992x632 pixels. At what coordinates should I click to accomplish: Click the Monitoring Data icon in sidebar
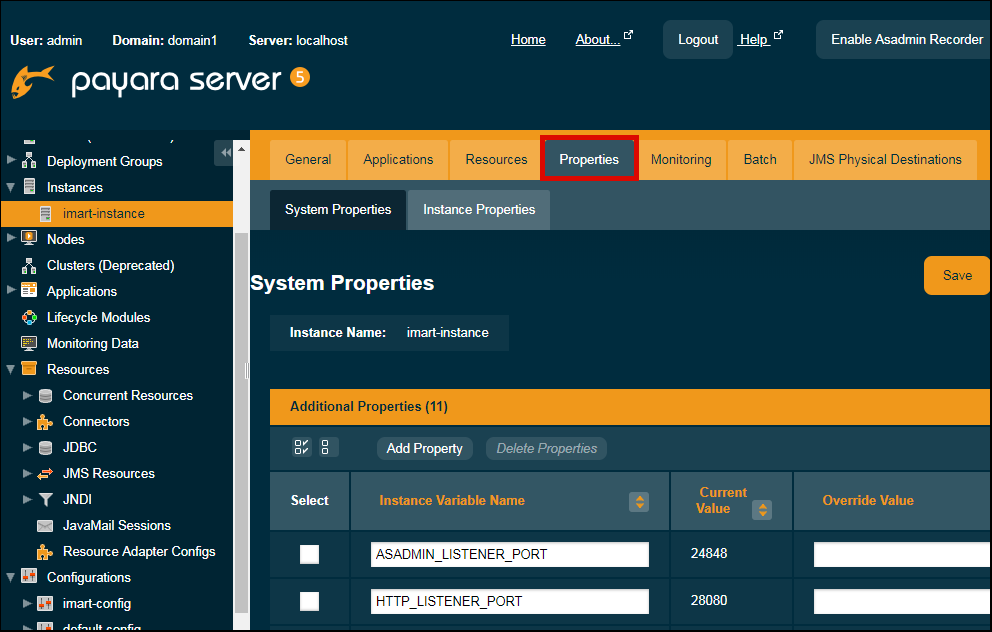pos(29,343)
